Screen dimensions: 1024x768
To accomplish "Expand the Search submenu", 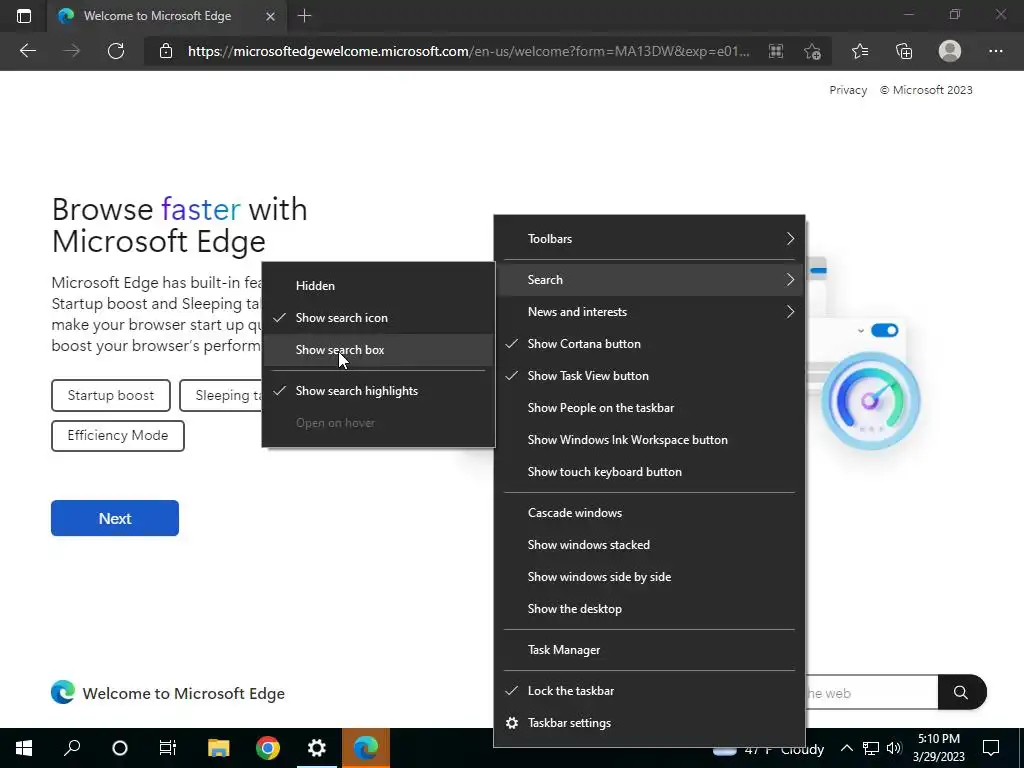I will coord(649,280).
